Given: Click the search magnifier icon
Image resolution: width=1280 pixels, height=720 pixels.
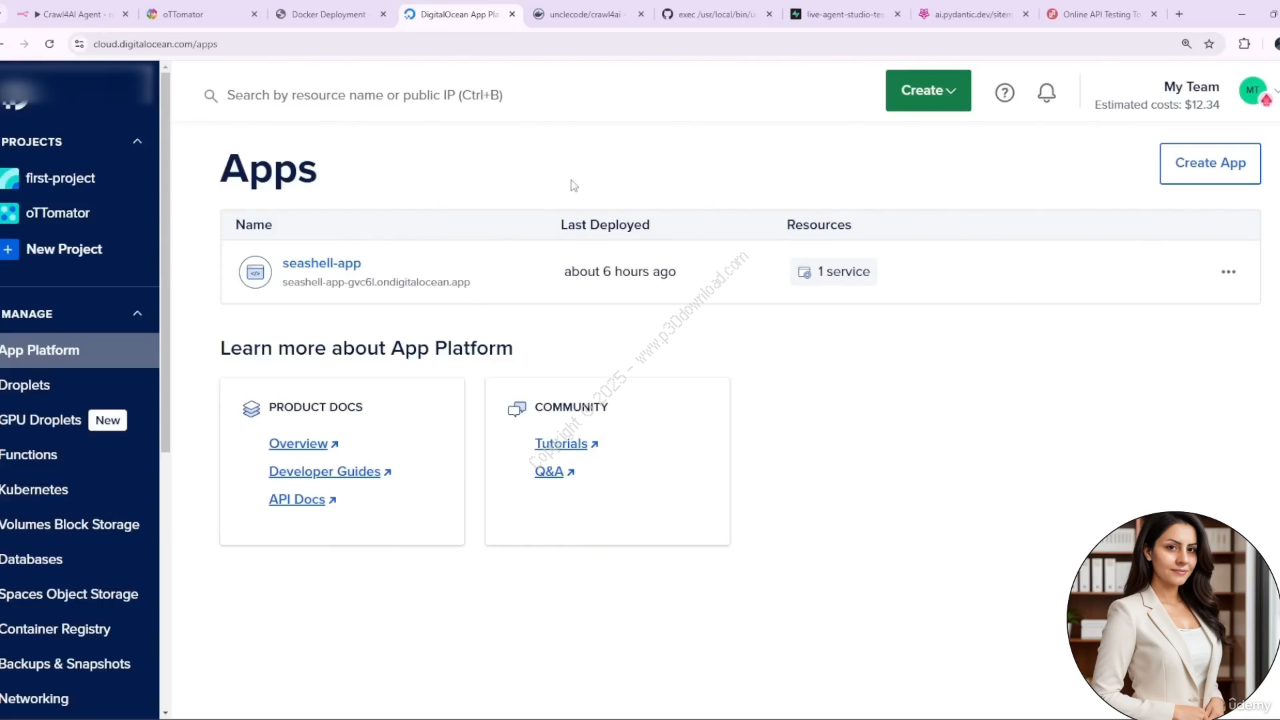Looking at the screenshot, I should click(x=211, y=96).
